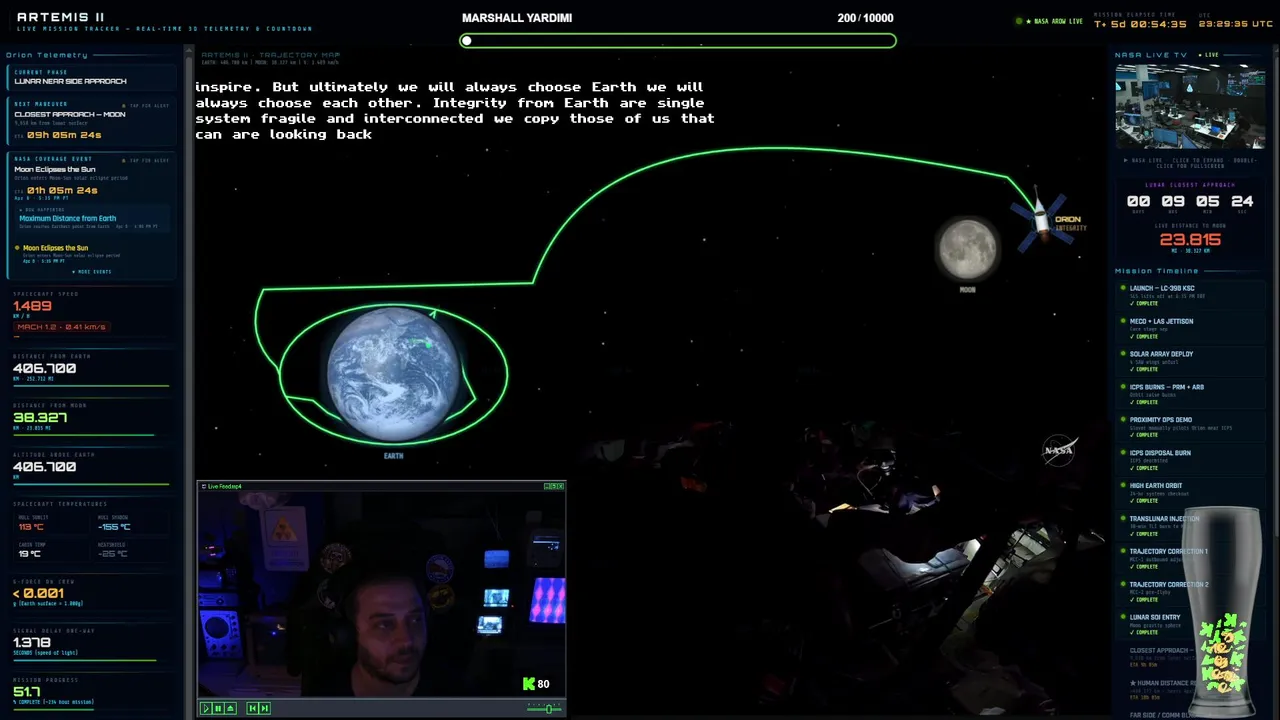Select MECO + LAS Jettison timeline entry
Viewport: 1280px width, 720px height.
[x=1190, y=328]
